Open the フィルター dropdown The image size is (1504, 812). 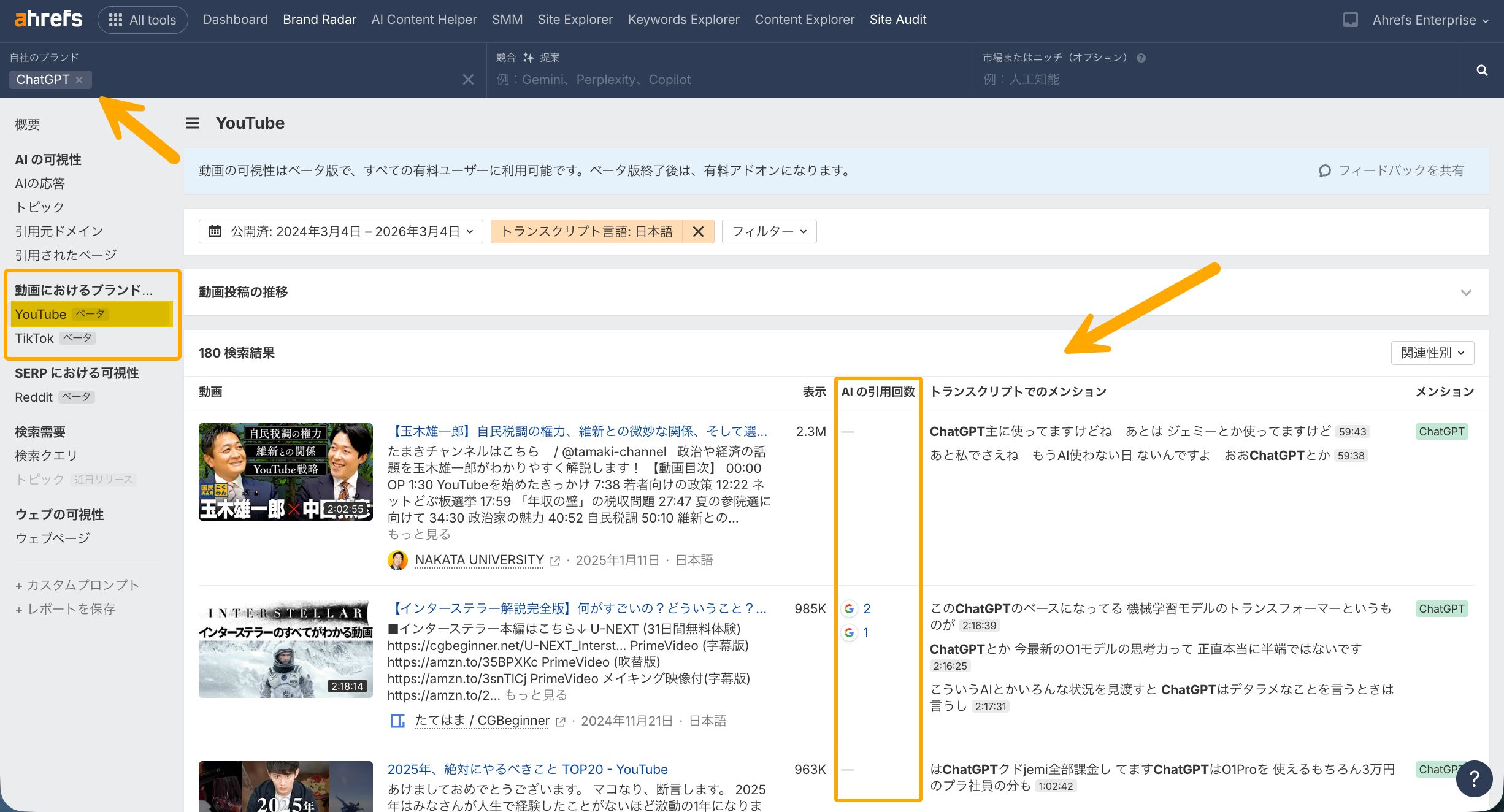click(769, 231)
